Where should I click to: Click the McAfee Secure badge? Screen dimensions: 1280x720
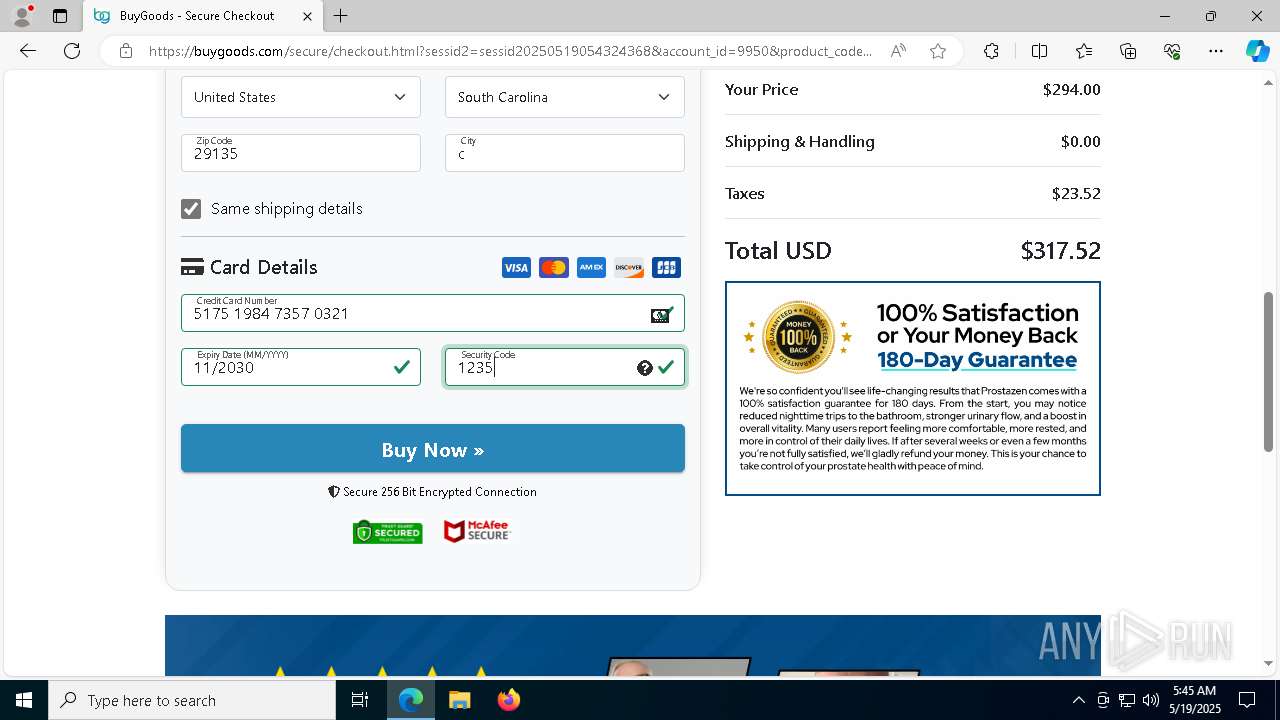477,531
